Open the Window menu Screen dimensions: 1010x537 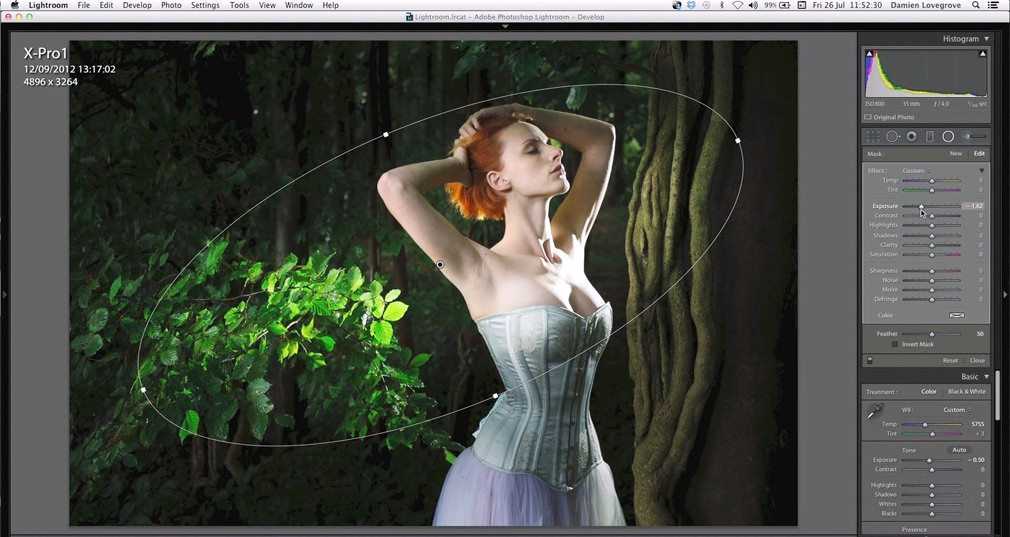(x=299, y=5)
